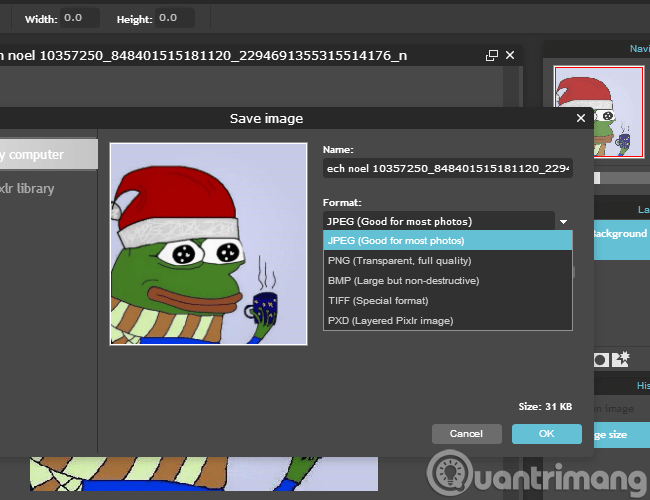This screenshot has width=650, height=500.
Task: Choose PNG (Transparent, full quality) format
Action: point(448,261)
